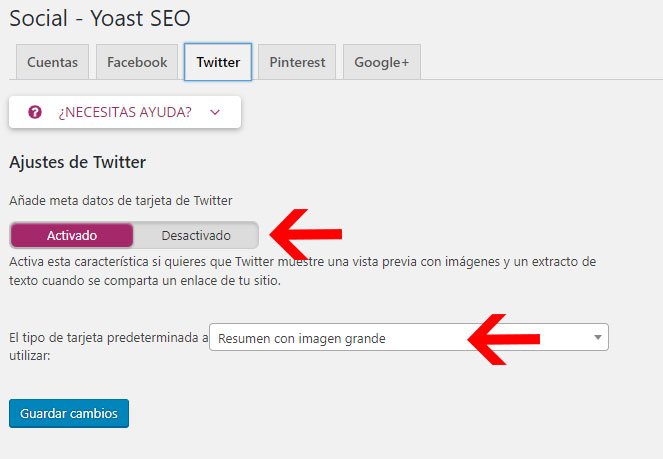The height and width of the screenshot is (459, 663).
Task: Switch to the Cuentas tab
Action: coord(52,62)
